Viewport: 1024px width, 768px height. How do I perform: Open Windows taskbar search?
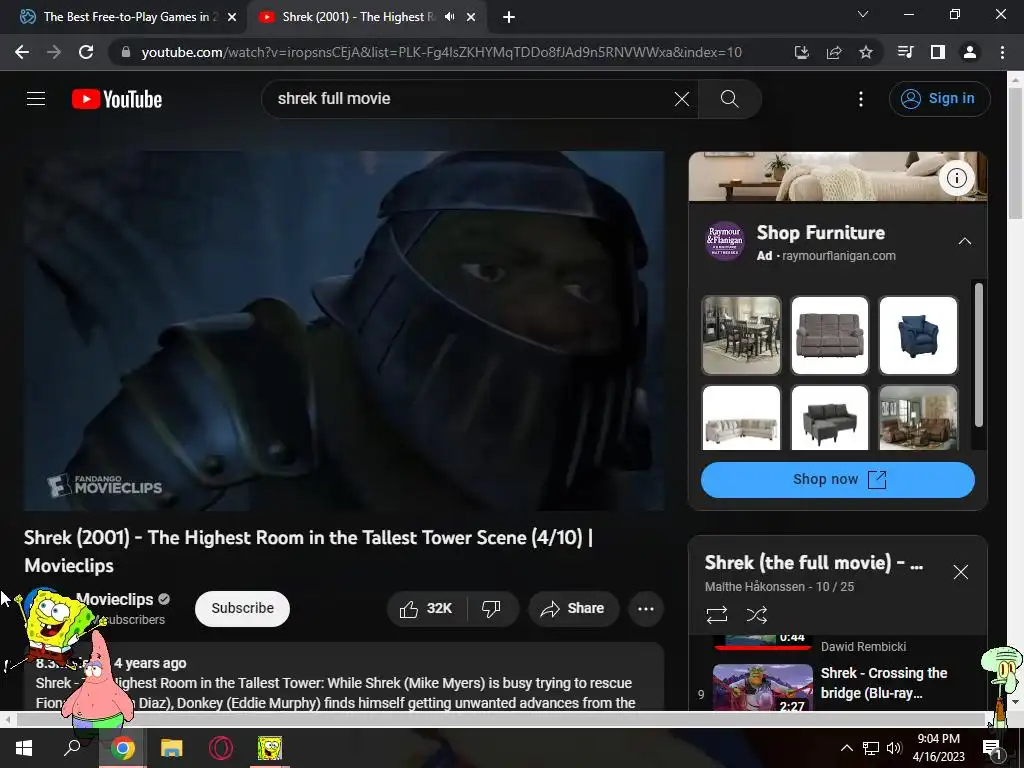[72, 748]
